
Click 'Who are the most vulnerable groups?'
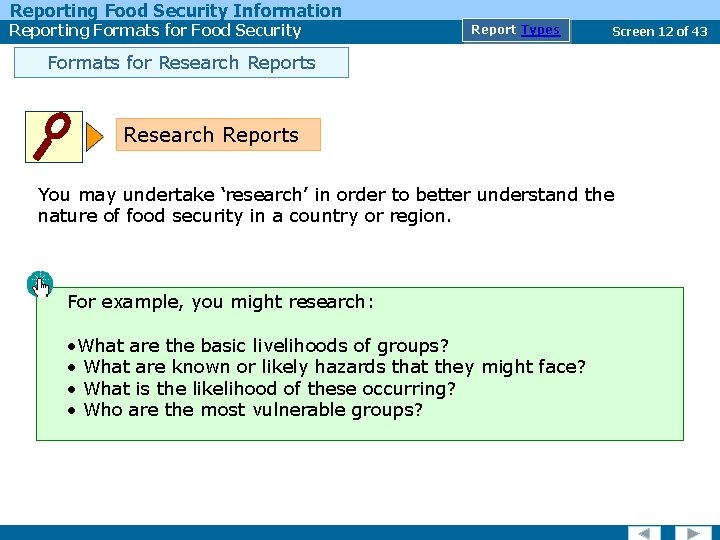245,410
